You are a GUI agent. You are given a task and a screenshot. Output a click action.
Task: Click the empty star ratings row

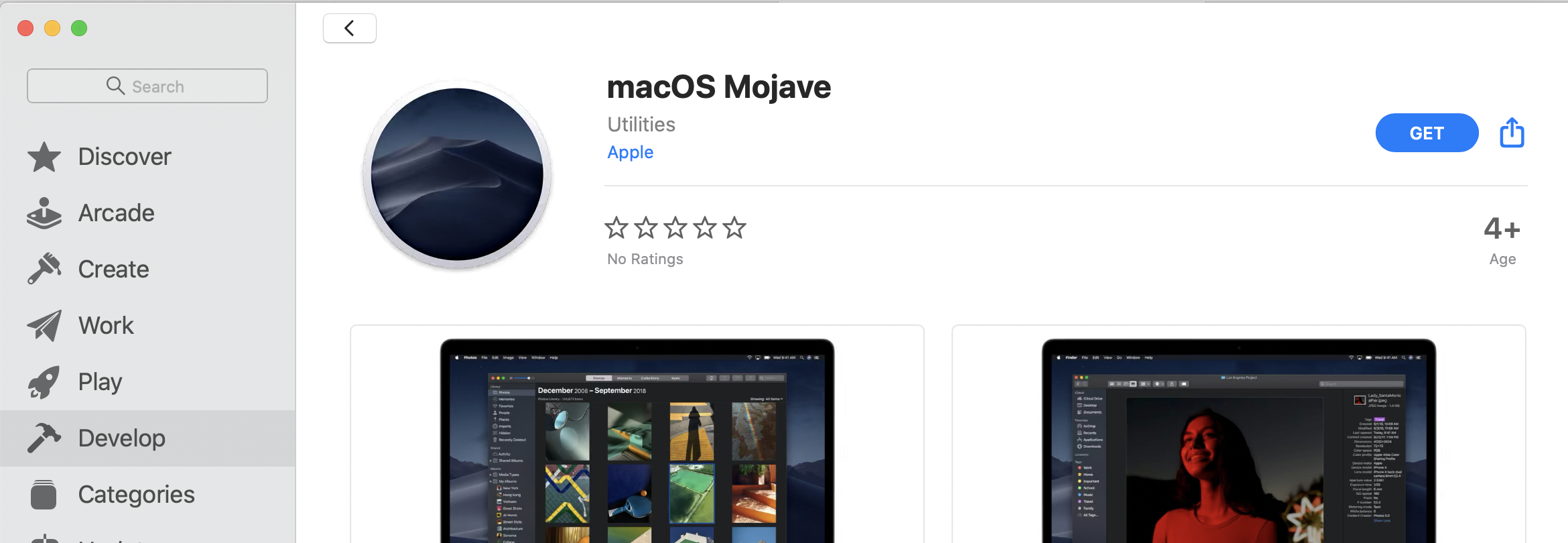675,228
